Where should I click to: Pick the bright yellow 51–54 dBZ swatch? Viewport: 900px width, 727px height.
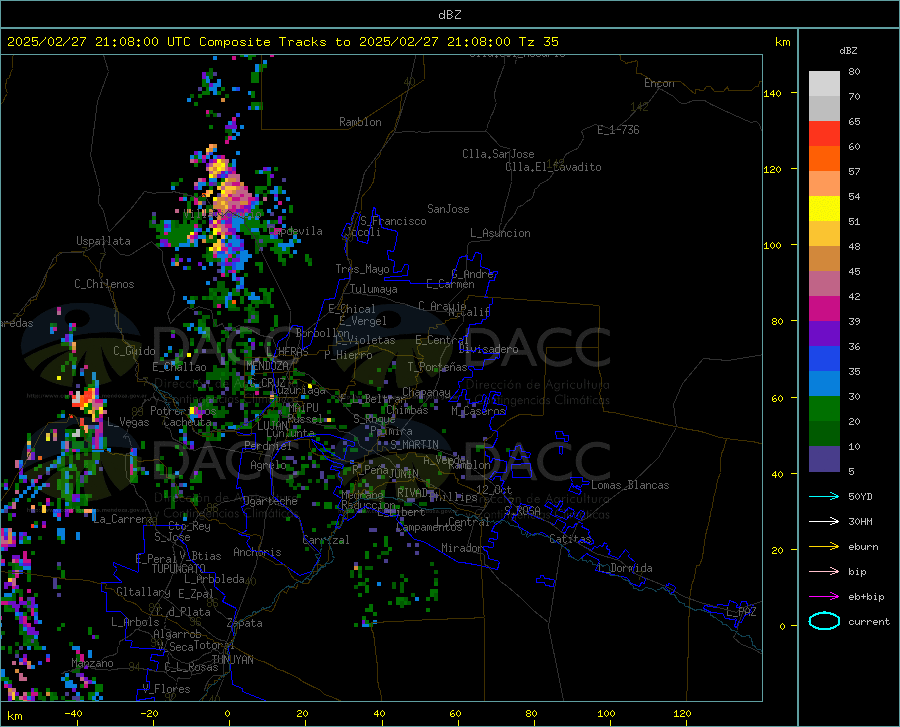pyautogui.click(x=824, y=209)
